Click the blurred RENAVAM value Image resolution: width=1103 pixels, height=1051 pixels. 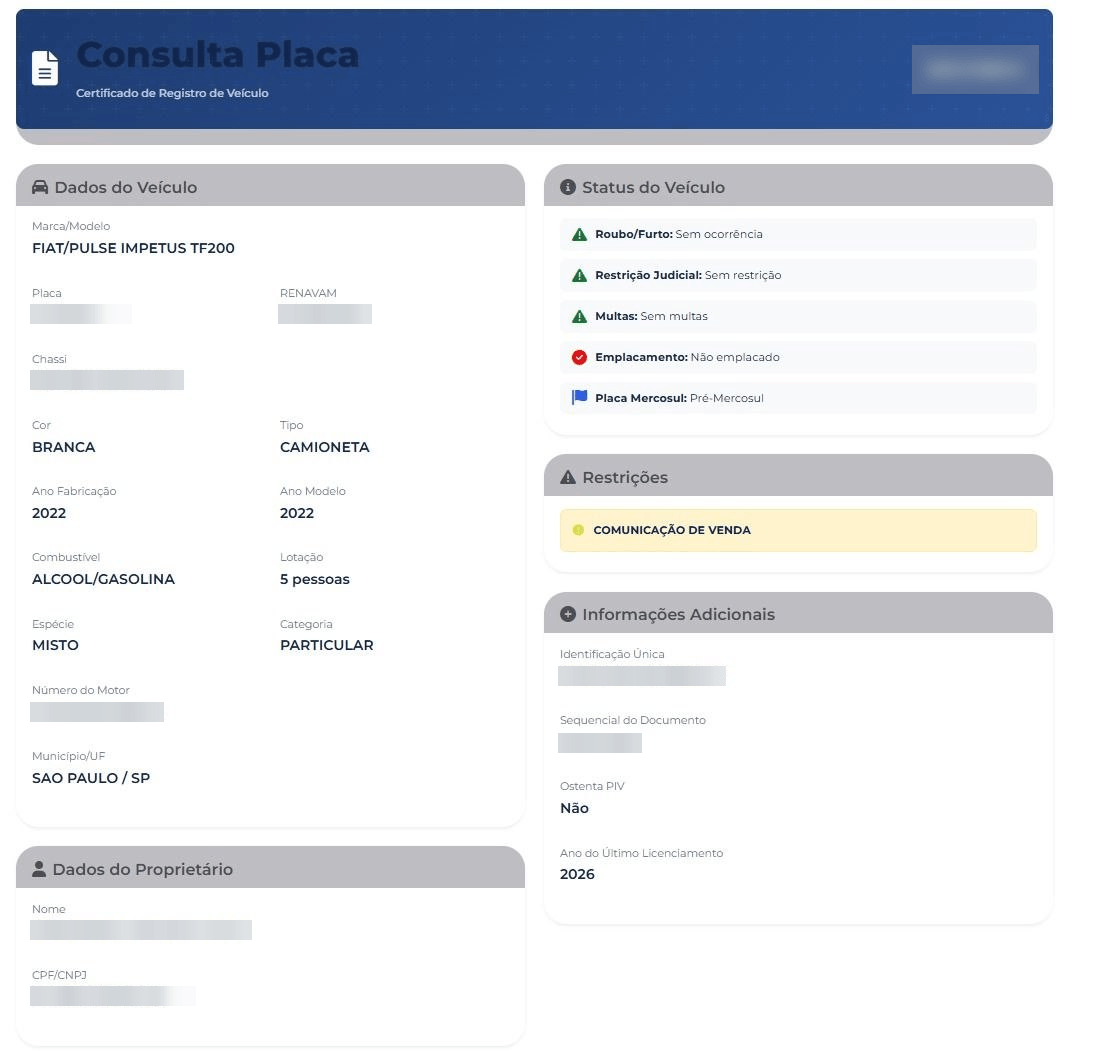[325, 314]
